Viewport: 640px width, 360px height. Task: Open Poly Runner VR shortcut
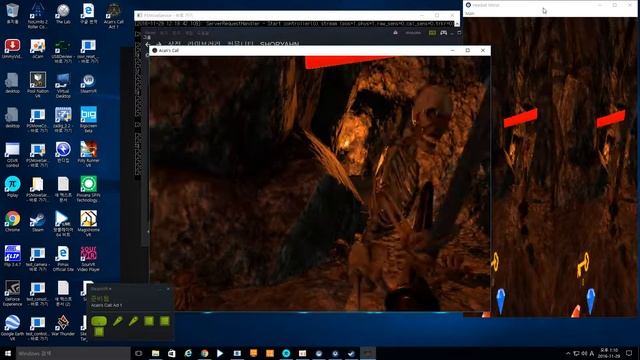click(88, 154)
